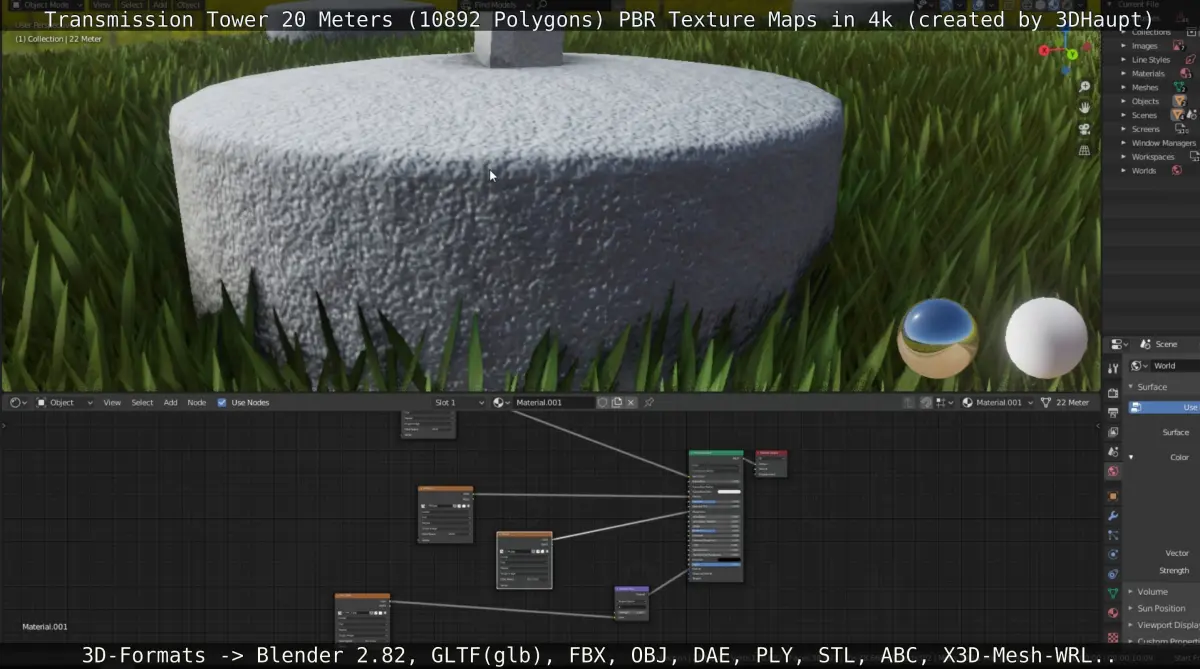Open the Slot 1 dropdown

[458, 402]
